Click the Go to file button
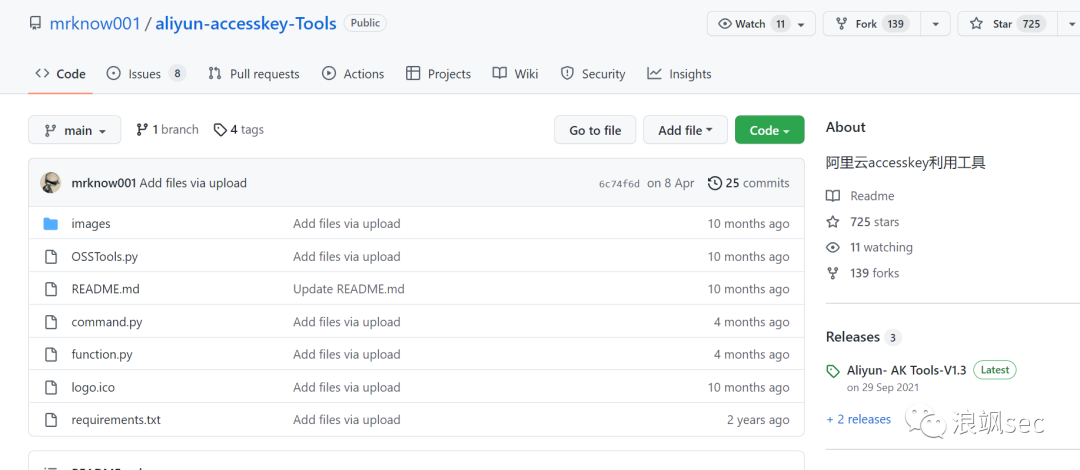 (x=595, y=130)
